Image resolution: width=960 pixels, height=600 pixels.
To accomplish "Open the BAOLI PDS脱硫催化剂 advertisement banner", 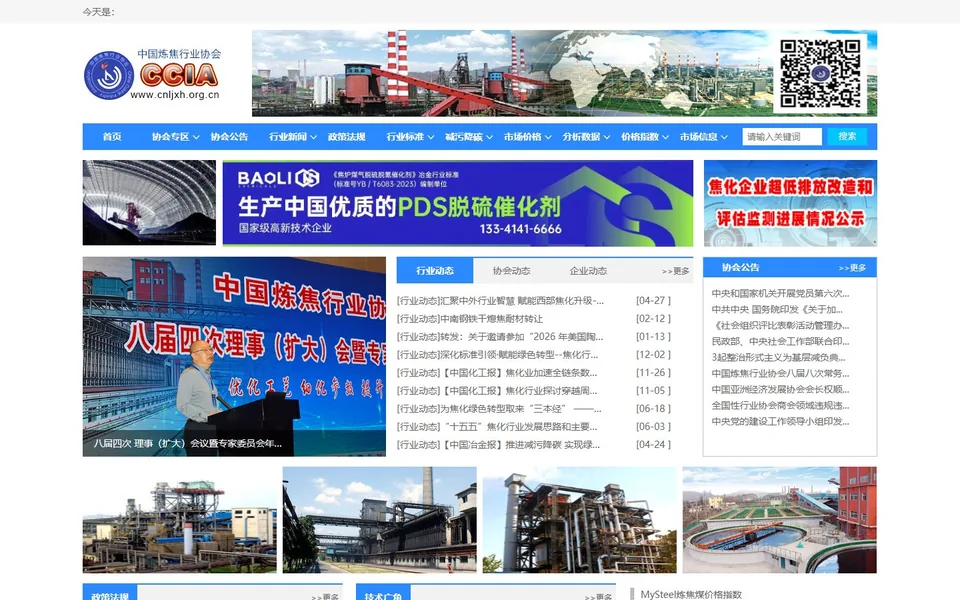I will 458,203.
